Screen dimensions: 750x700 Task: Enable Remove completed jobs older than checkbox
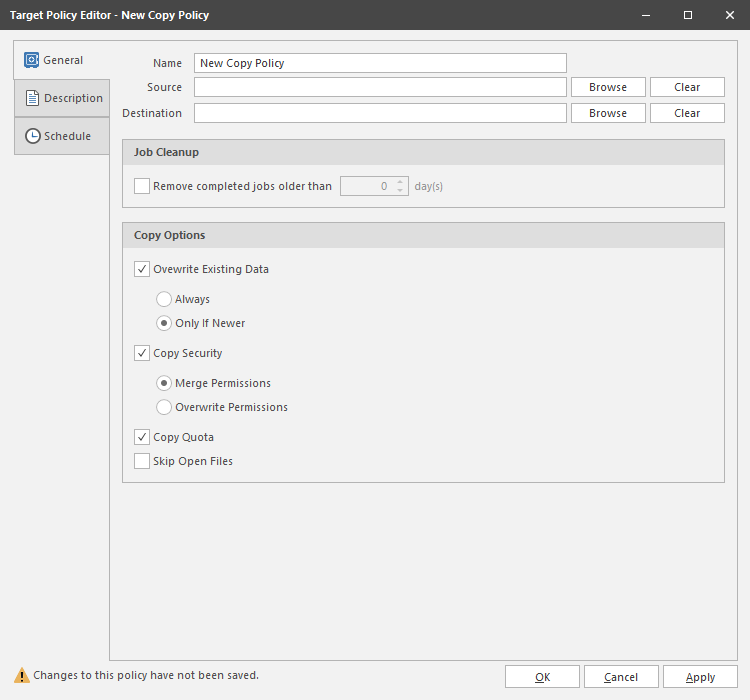coord(142,186)
